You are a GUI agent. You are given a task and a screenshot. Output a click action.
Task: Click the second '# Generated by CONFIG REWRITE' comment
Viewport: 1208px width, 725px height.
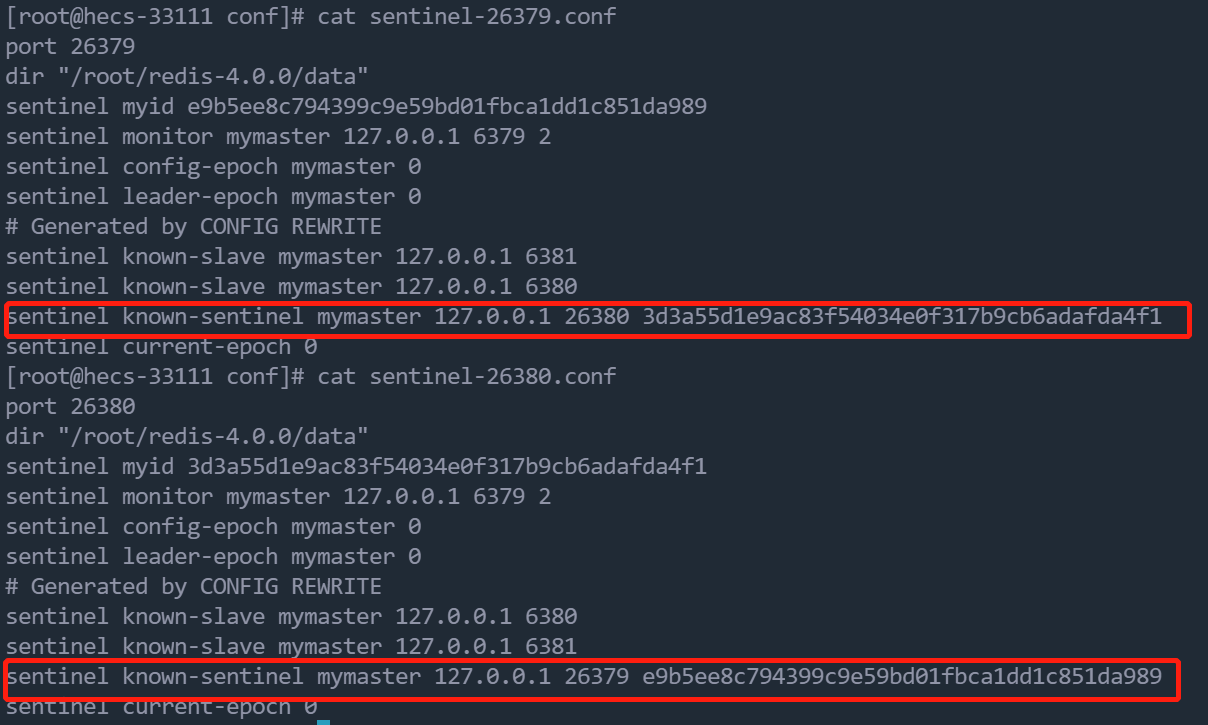coord(193,586)
